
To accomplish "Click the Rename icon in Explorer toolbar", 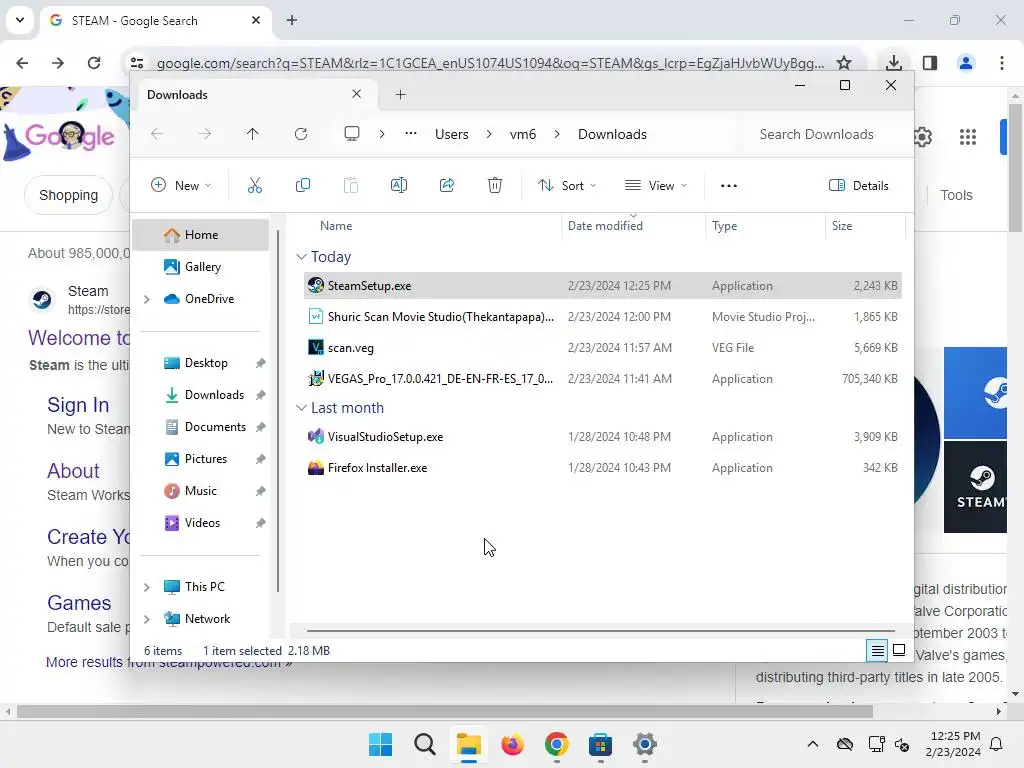I will coord(398,185).
